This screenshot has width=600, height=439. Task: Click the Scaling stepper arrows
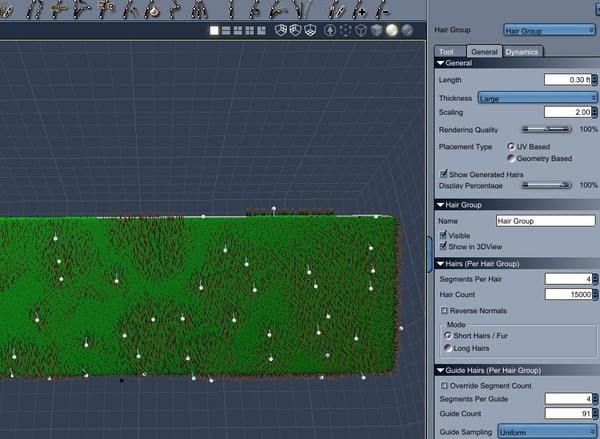tap(594, 112)
